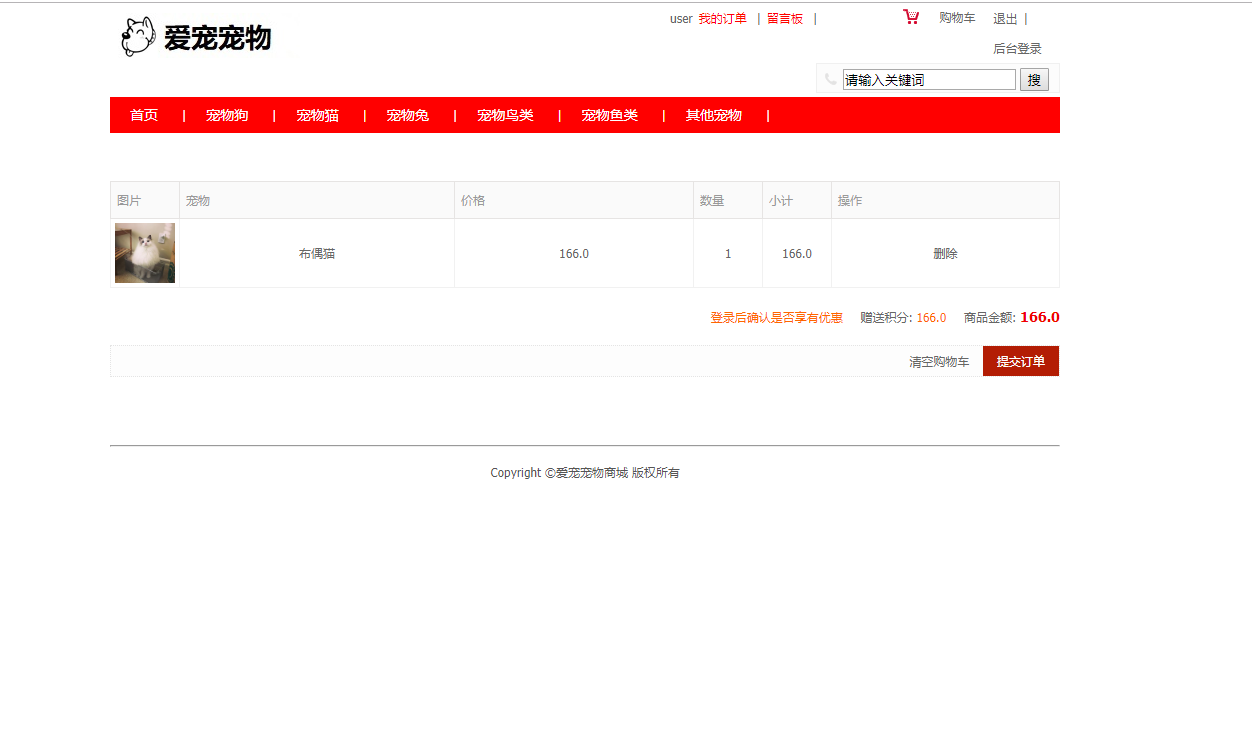Go to the 首页 home tab
The width and height of the screenshot is (1252, 752).
pyautogui.click(x=143, y=115)
